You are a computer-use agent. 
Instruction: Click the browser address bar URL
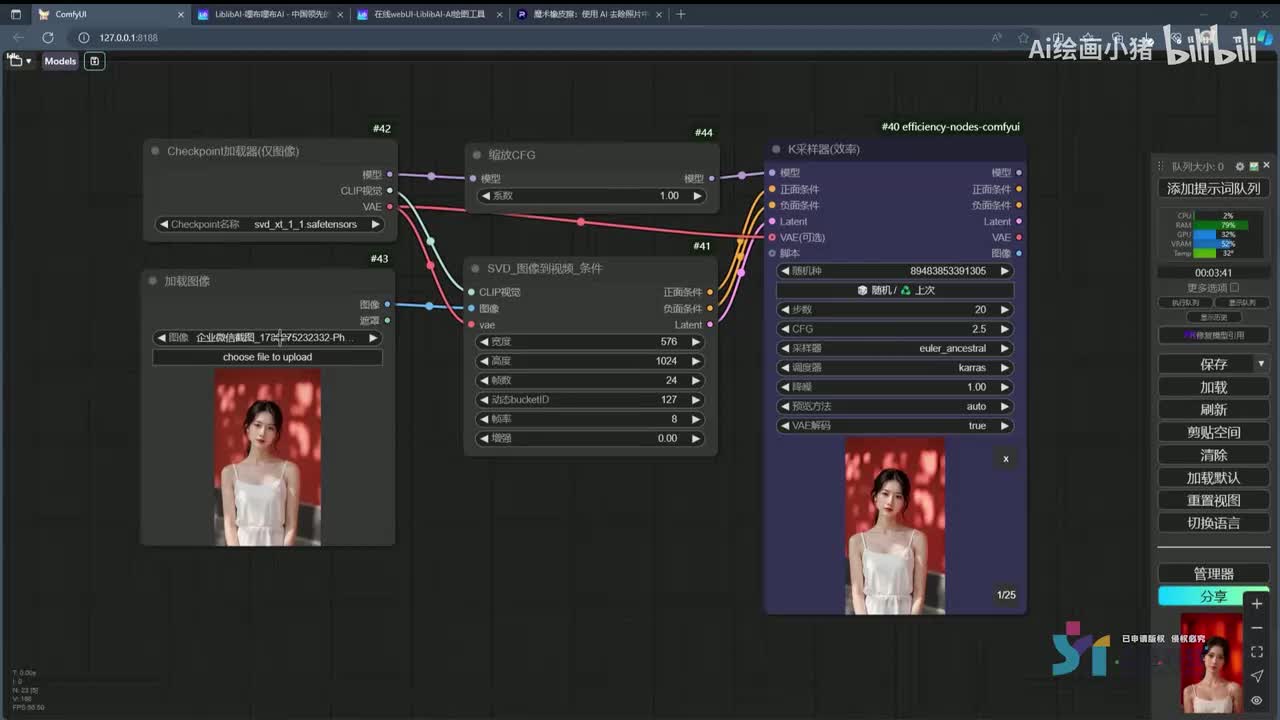[129, 37]
